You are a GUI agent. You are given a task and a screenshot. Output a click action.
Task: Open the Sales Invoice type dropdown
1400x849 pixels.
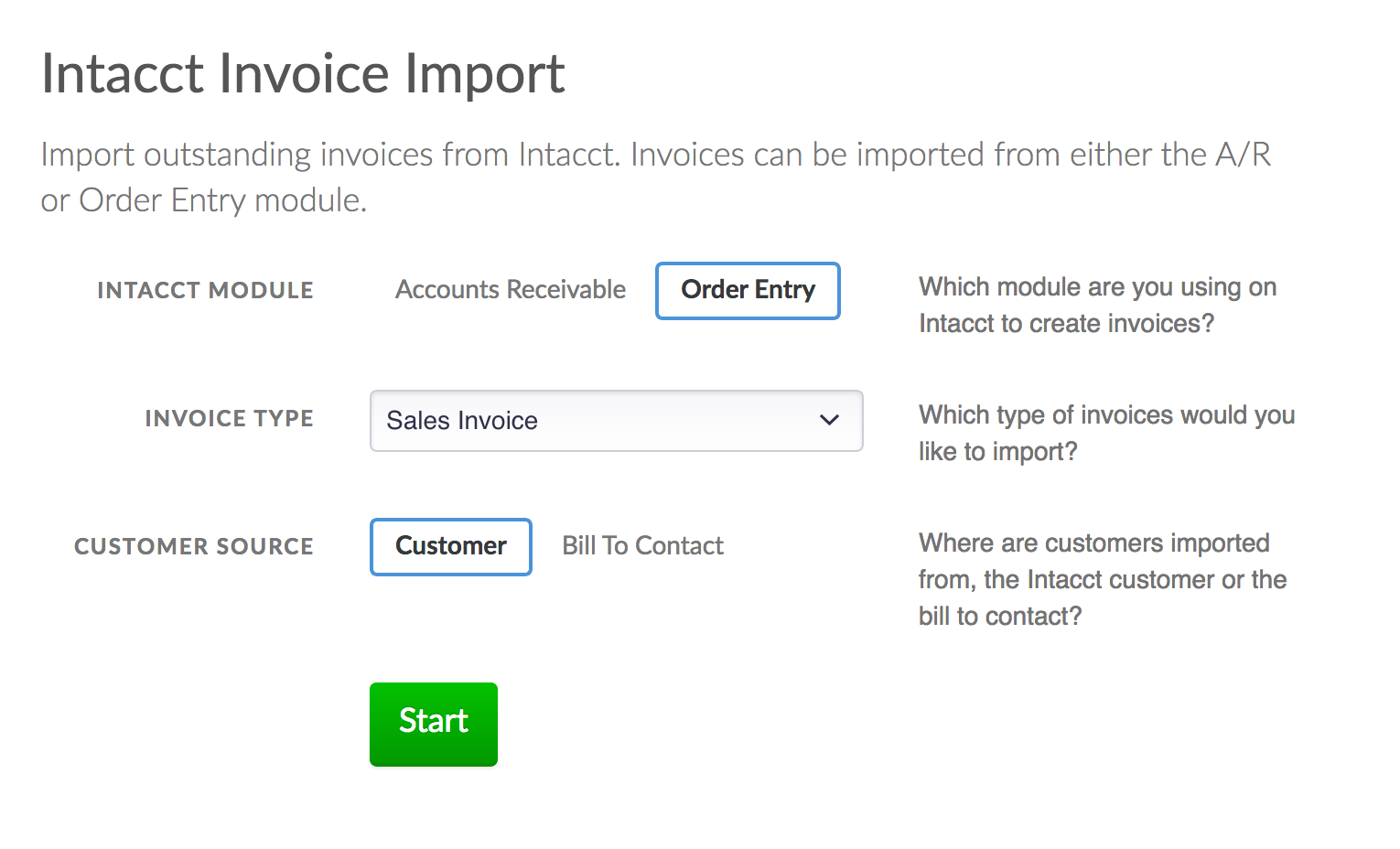616,421
